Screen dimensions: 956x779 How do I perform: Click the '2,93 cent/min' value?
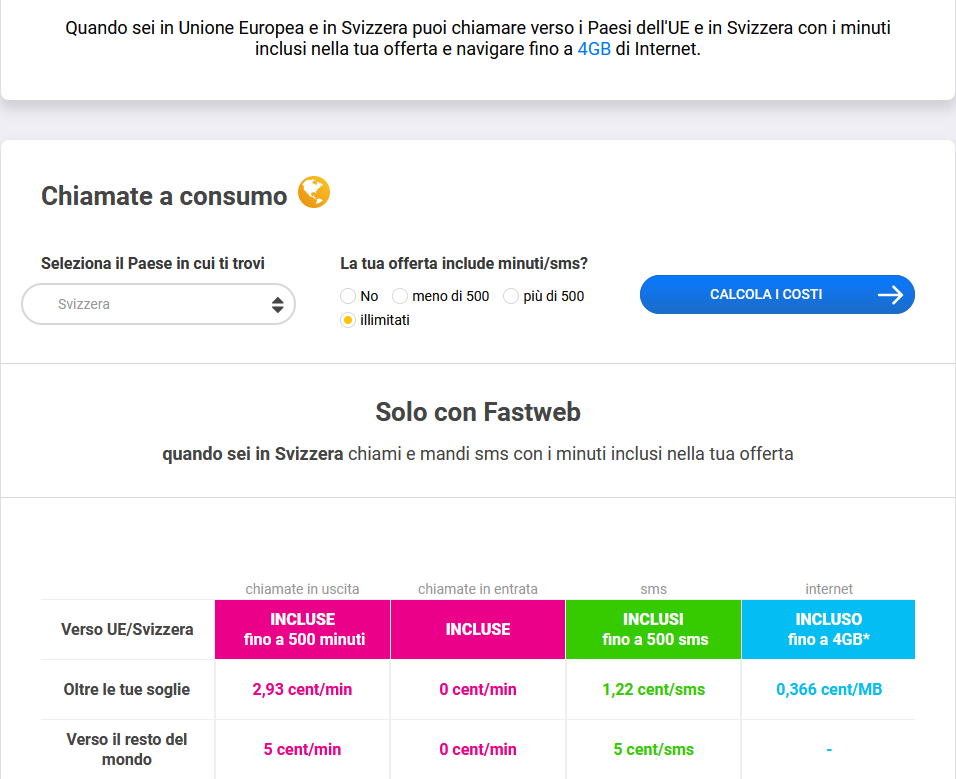(x=302, y=689)
